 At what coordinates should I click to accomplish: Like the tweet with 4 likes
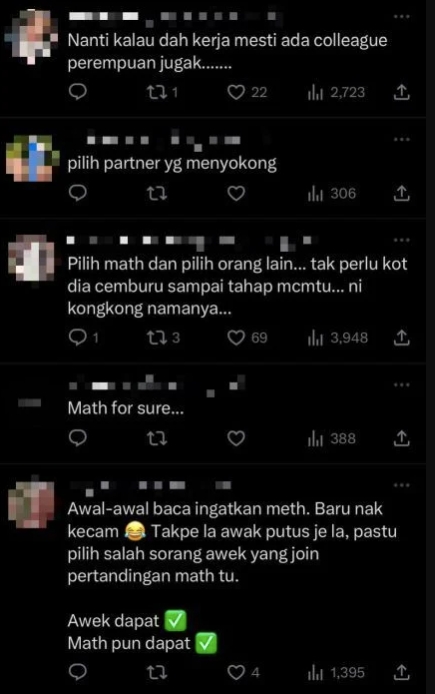243,672
